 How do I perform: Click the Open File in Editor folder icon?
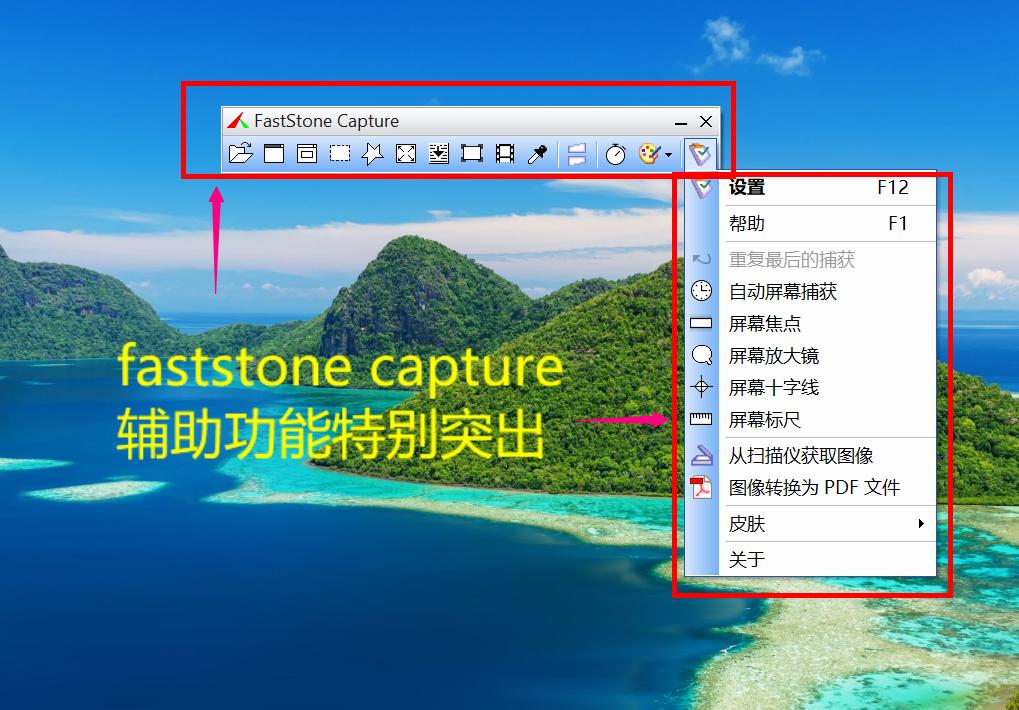(240, 153)
